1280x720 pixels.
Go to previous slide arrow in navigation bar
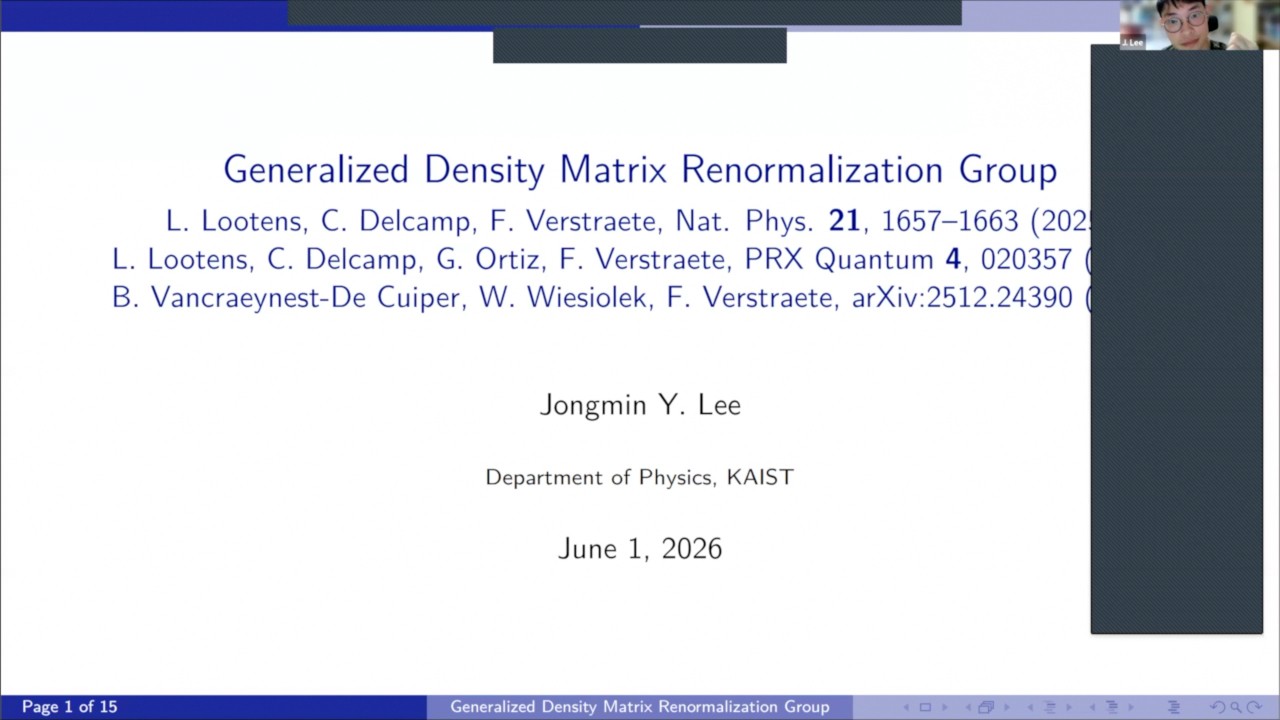(906, 707)
